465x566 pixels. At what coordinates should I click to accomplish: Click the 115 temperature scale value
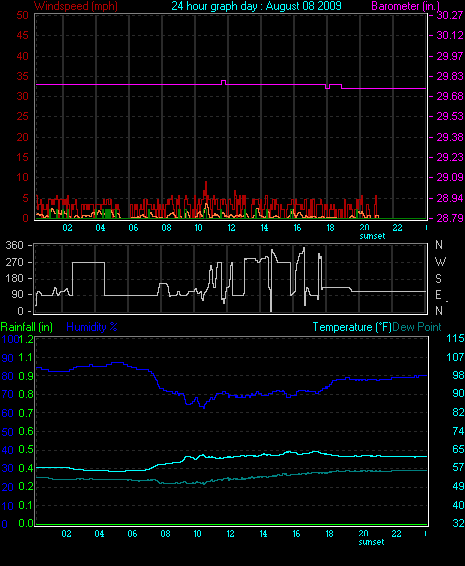pos(455,338)
